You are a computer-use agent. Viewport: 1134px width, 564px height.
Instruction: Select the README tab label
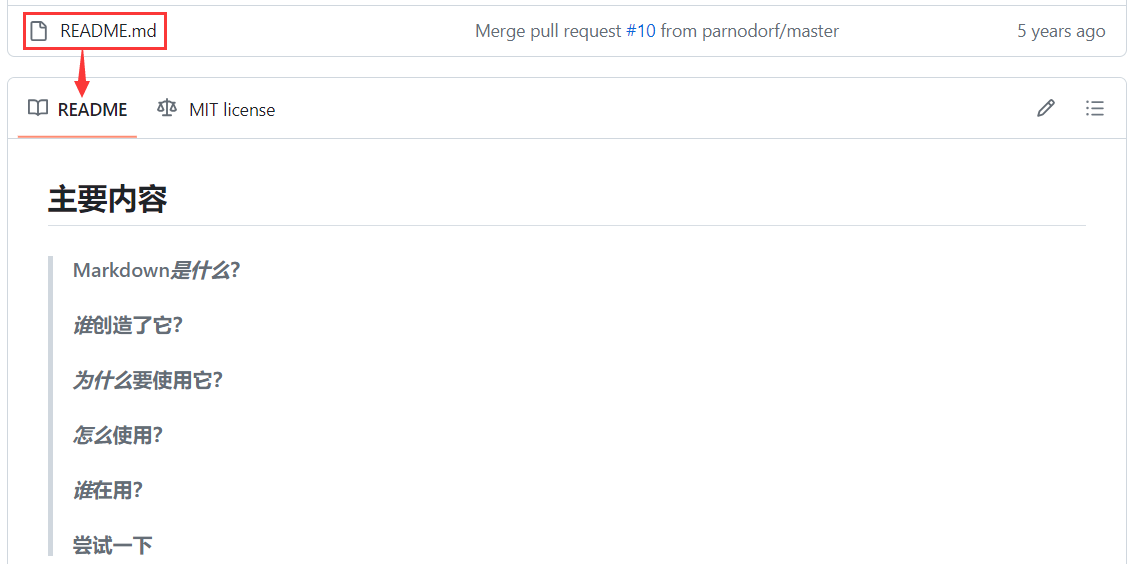click(x=92, y=110)
